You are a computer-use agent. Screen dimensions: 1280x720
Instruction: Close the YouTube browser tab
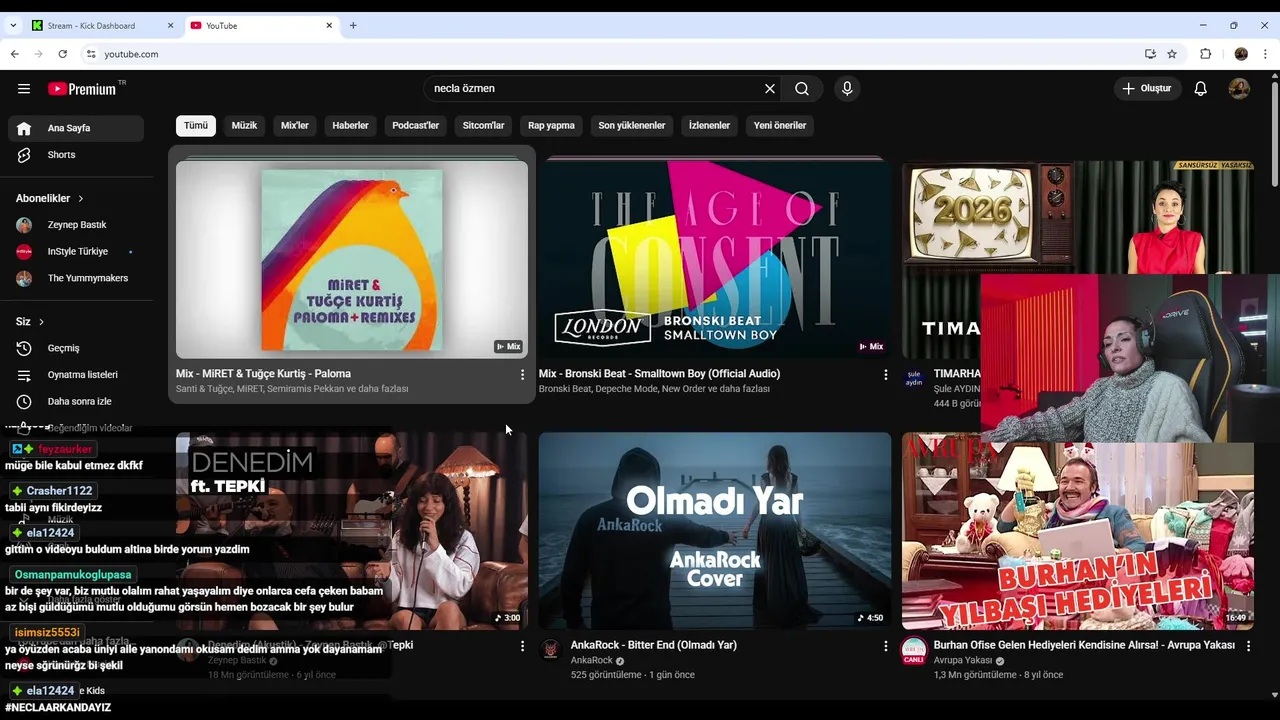(x=329, y=26)
